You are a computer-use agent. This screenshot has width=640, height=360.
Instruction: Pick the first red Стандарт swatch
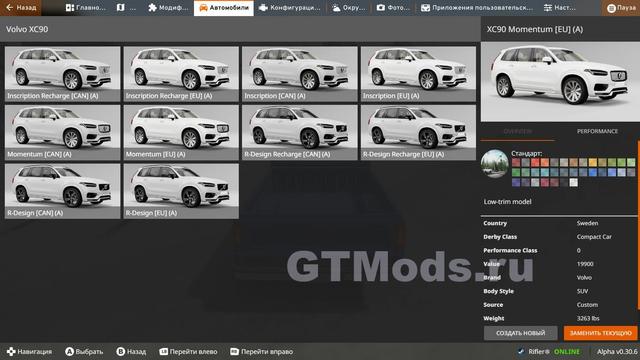[x=516, y=163]
